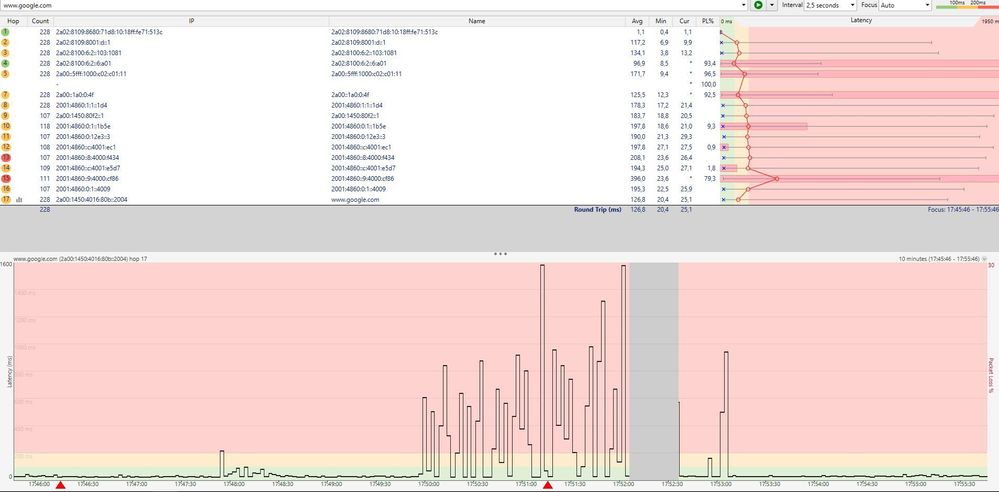Open the target address history dropdown
Viewport: 999px width, 492px height.
coord(744,4)
